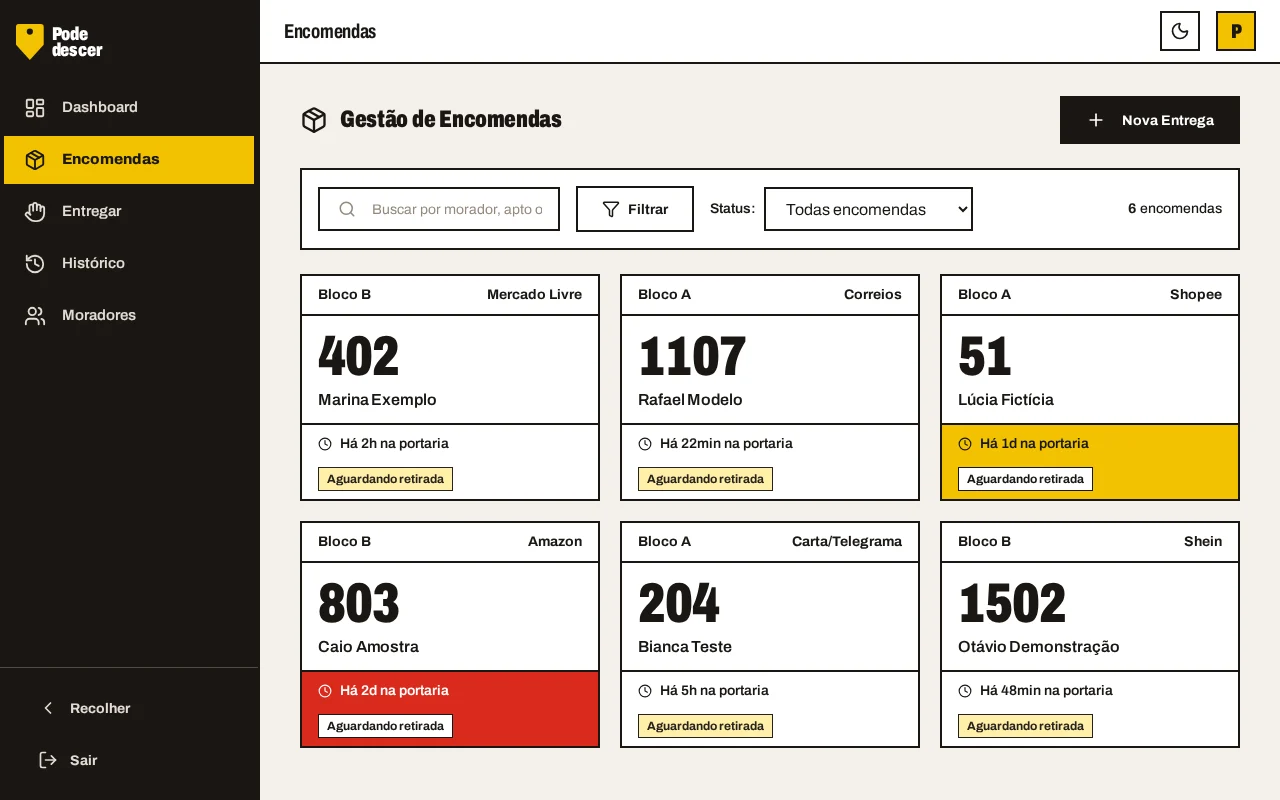This screenshot has height=800, width=1280.
Task: Click the Shein carrier label
Action: (x=1203, y=542)
